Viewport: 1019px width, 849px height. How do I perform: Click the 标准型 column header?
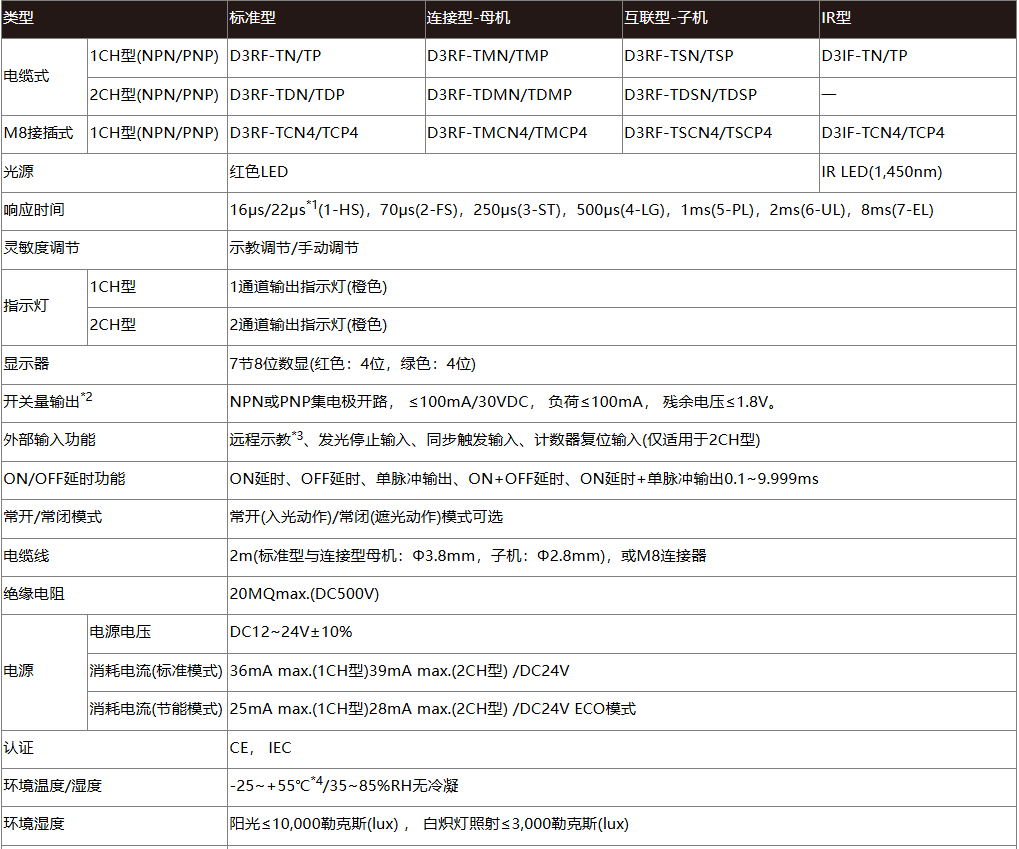250,19
